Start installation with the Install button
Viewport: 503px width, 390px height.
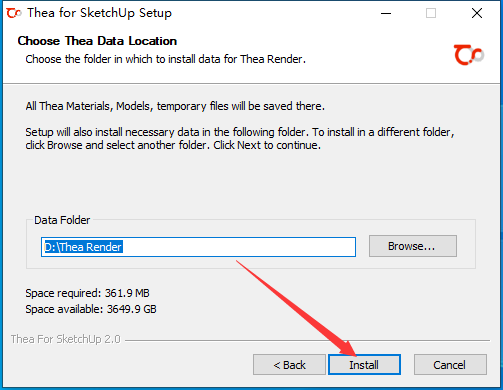364,365
